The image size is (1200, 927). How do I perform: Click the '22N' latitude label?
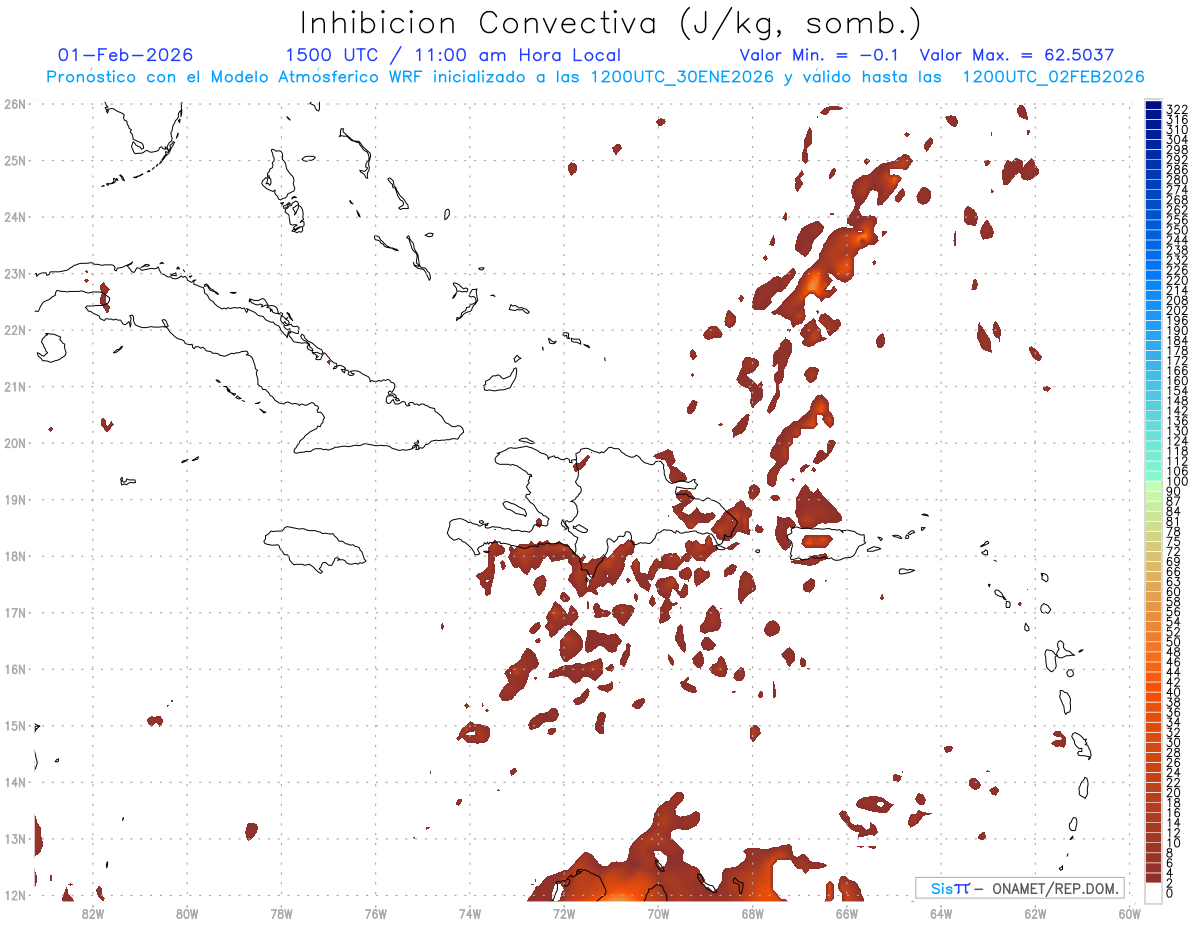click(x=15, y=329)
